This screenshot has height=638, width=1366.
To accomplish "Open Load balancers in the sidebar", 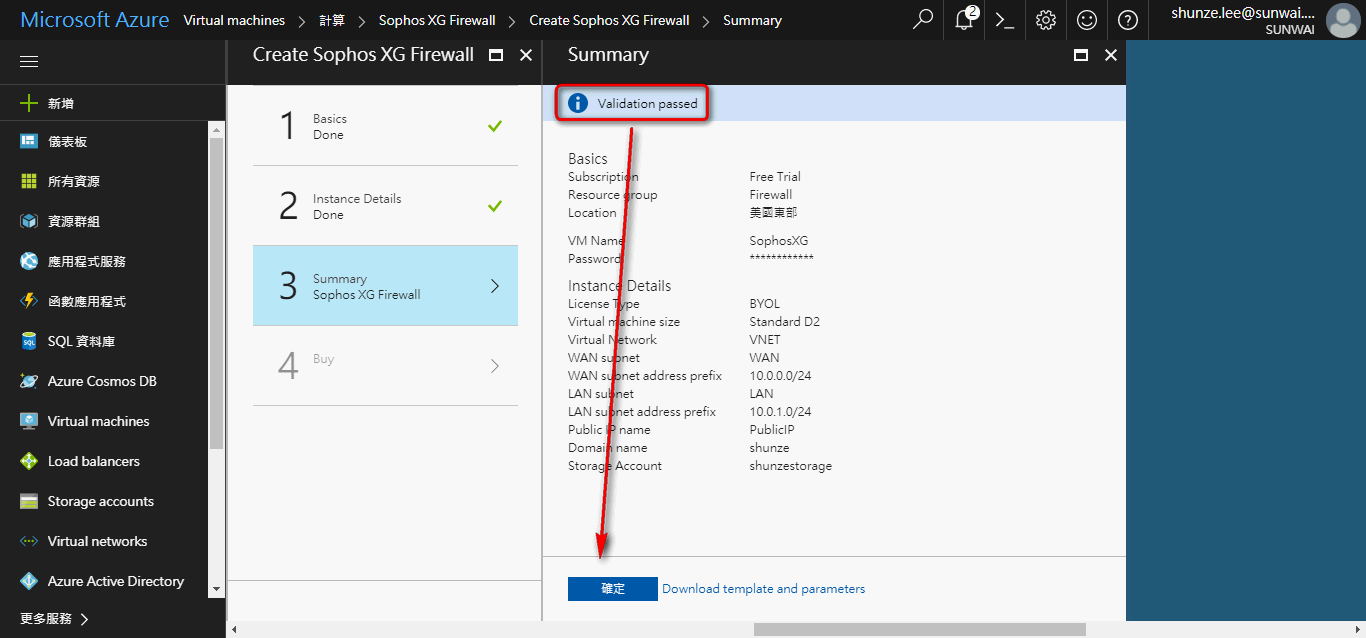I will click(x=104, y=461).
